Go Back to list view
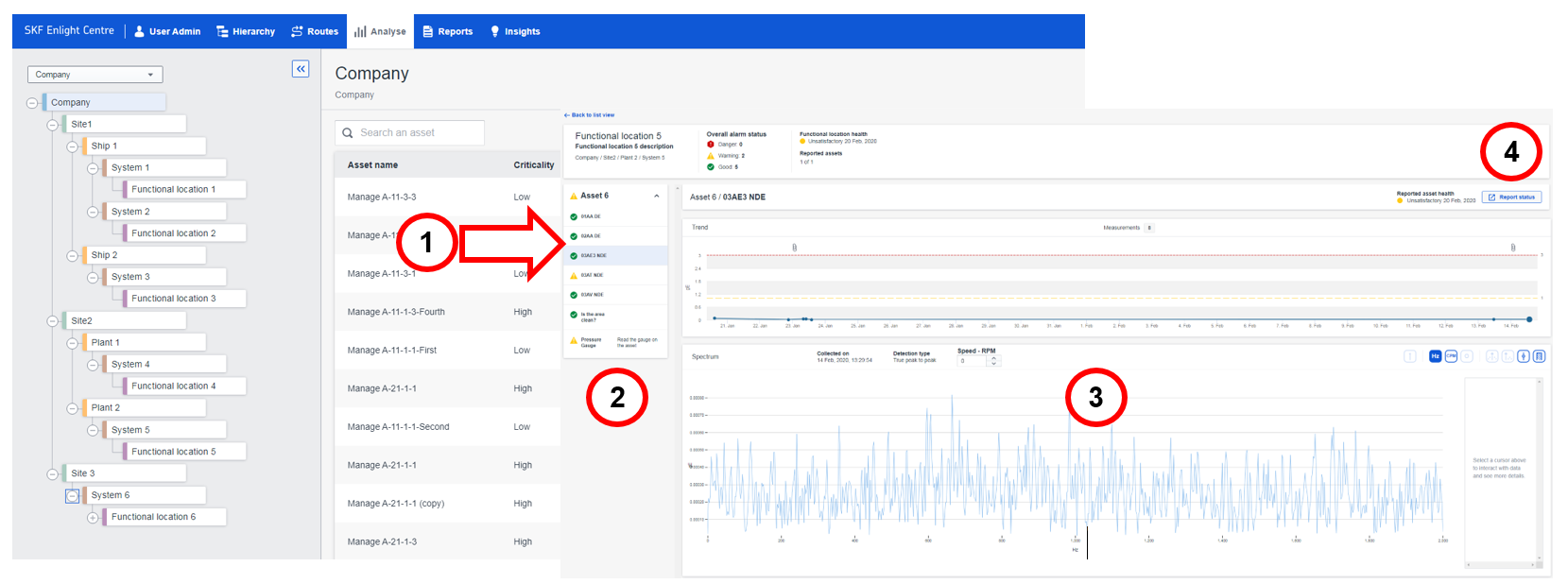This screenshot has width=1568, height=584. pos(590,115)
